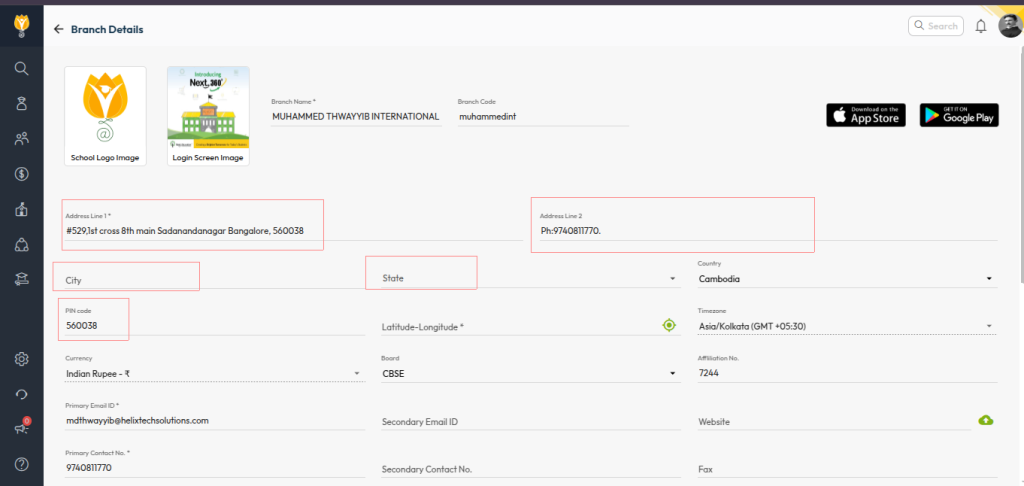Expand the State dropdown
This screenshot has height=486, width=1024.
(x=672, y=279)
